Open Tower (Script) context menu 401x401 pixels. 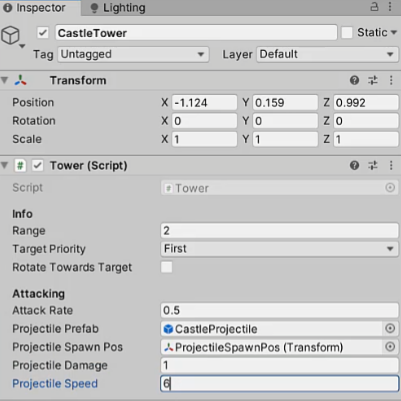[x=391, y=165]
